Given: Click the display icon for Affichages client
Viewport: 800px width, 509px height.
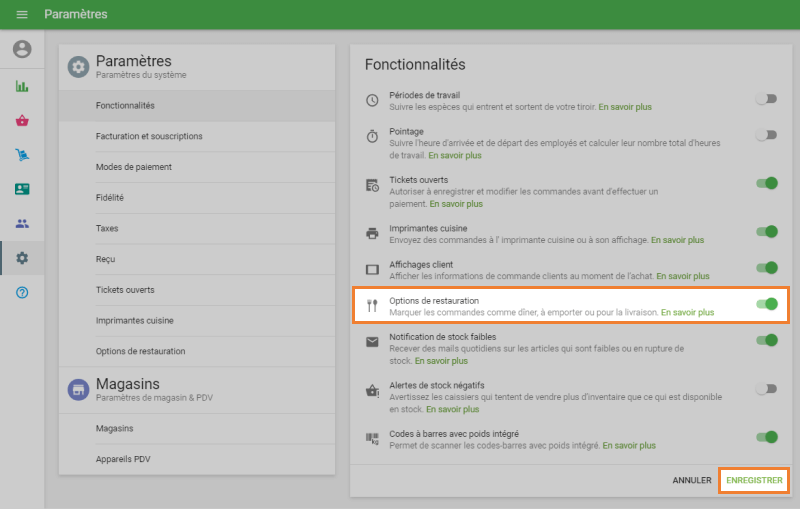Looking at the screenshot, I should click(x=372, y=270).
